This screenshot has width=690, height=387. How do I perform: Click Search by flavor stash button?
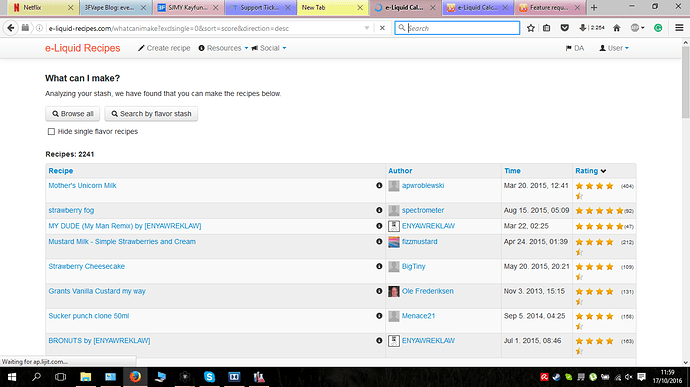coord(151,114)
